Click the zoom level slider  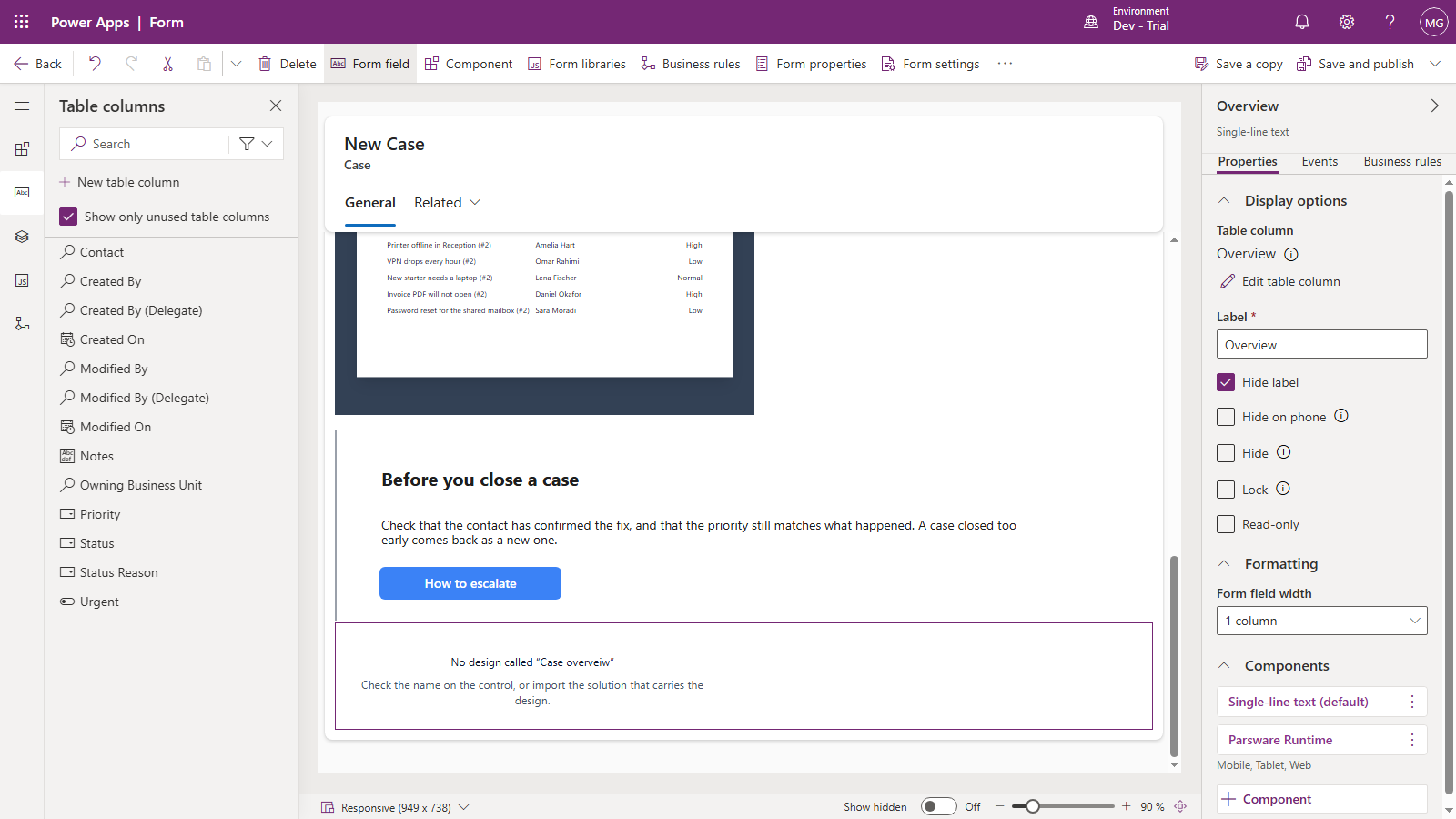[x=1063, y=806]
